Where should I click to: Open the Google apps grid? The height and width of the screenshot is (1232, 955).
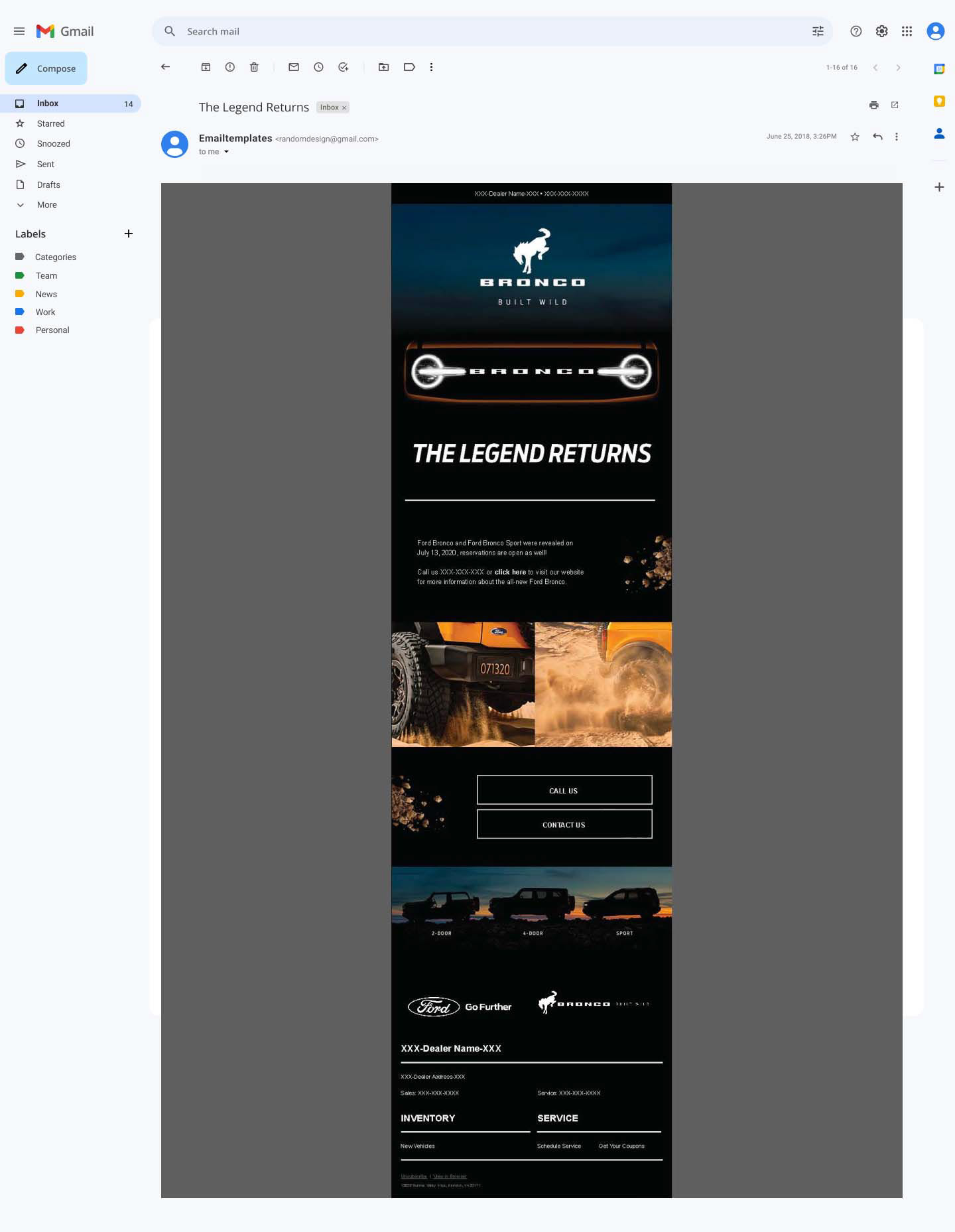click(x=907, y=31)
